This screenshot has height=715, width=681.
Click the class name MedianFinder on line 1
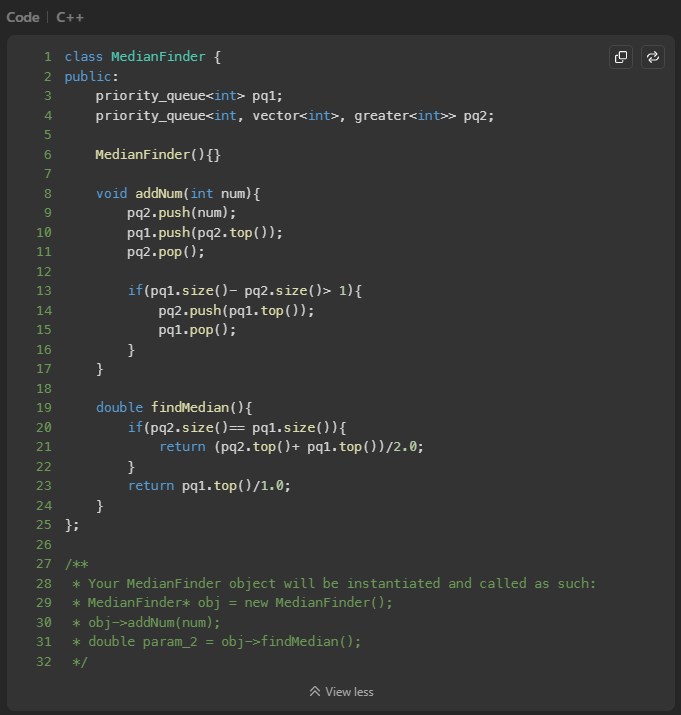point(158,57)
